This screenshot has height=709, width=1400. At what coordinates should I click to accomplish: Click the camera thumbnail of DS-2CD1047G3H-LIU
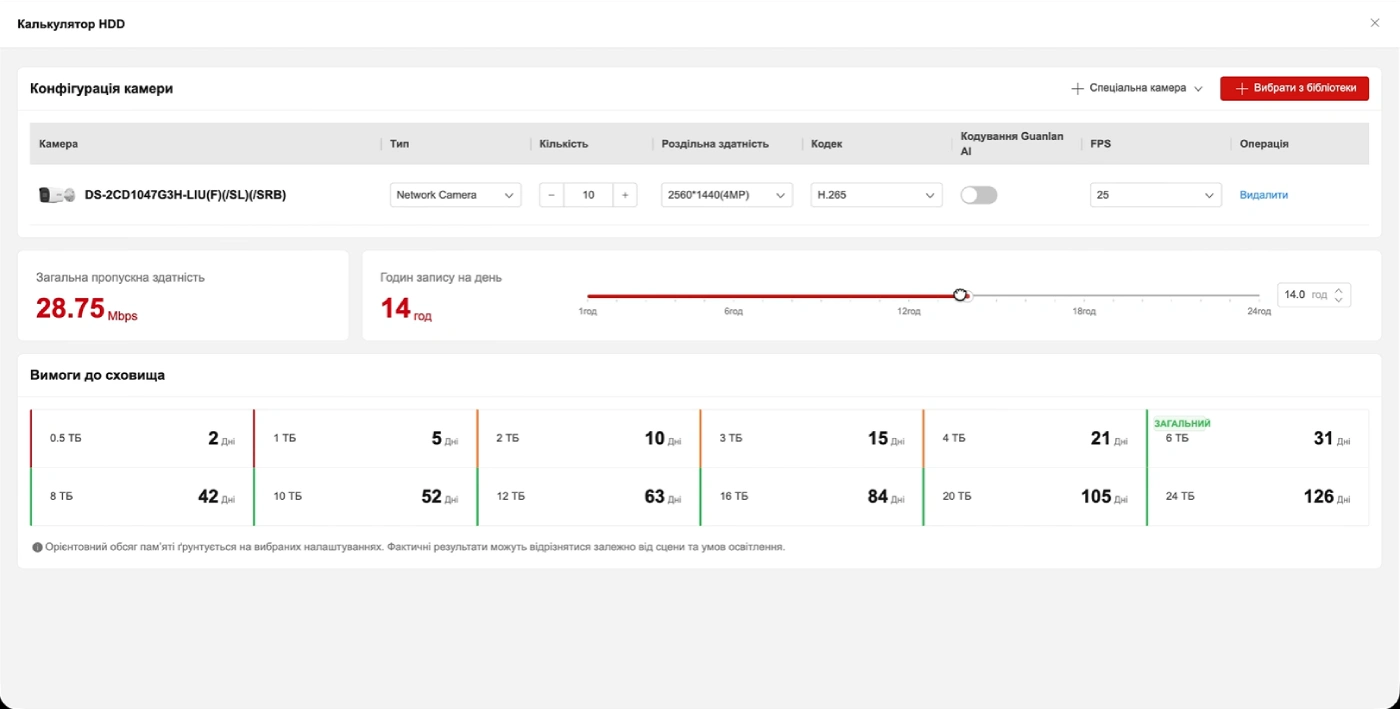[x=57, y=195]
